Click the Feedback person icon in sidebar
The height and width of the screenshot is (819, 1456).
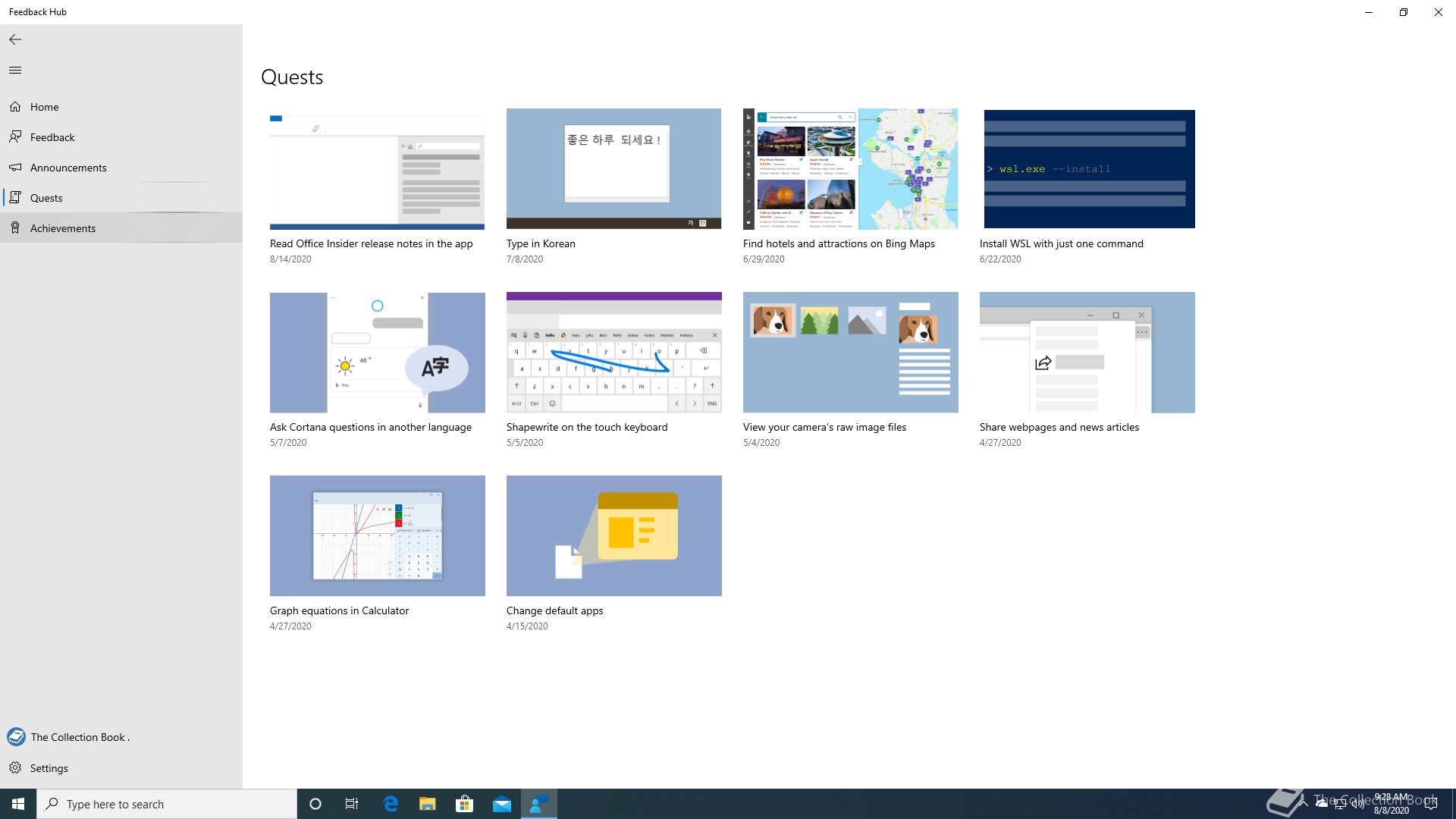[x=15, y=137]
